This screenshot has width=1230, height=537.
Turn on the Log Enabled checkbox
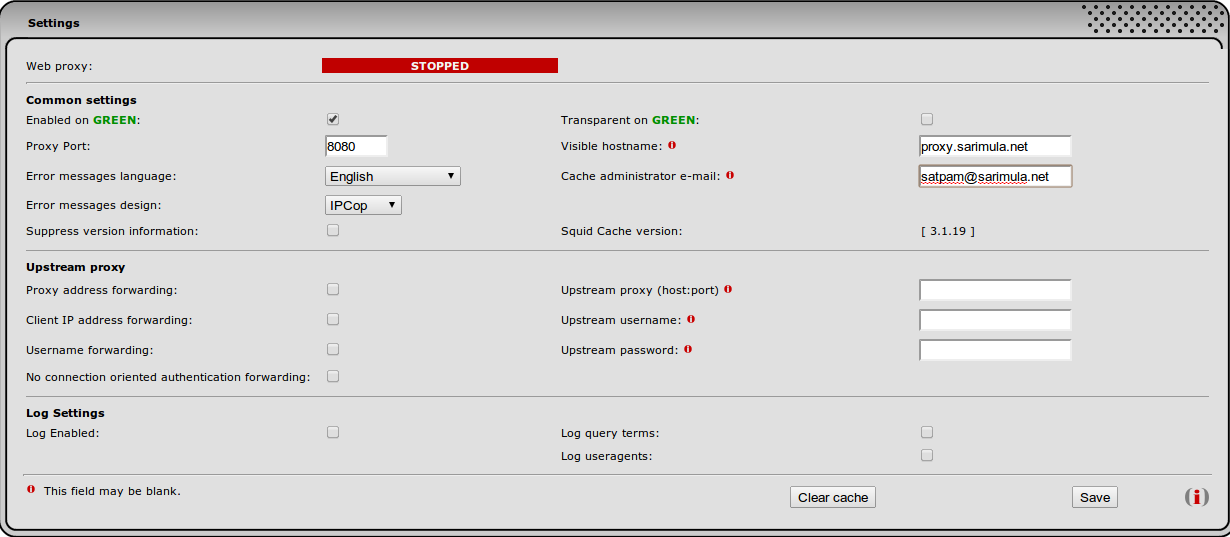[x=333, y=432]
